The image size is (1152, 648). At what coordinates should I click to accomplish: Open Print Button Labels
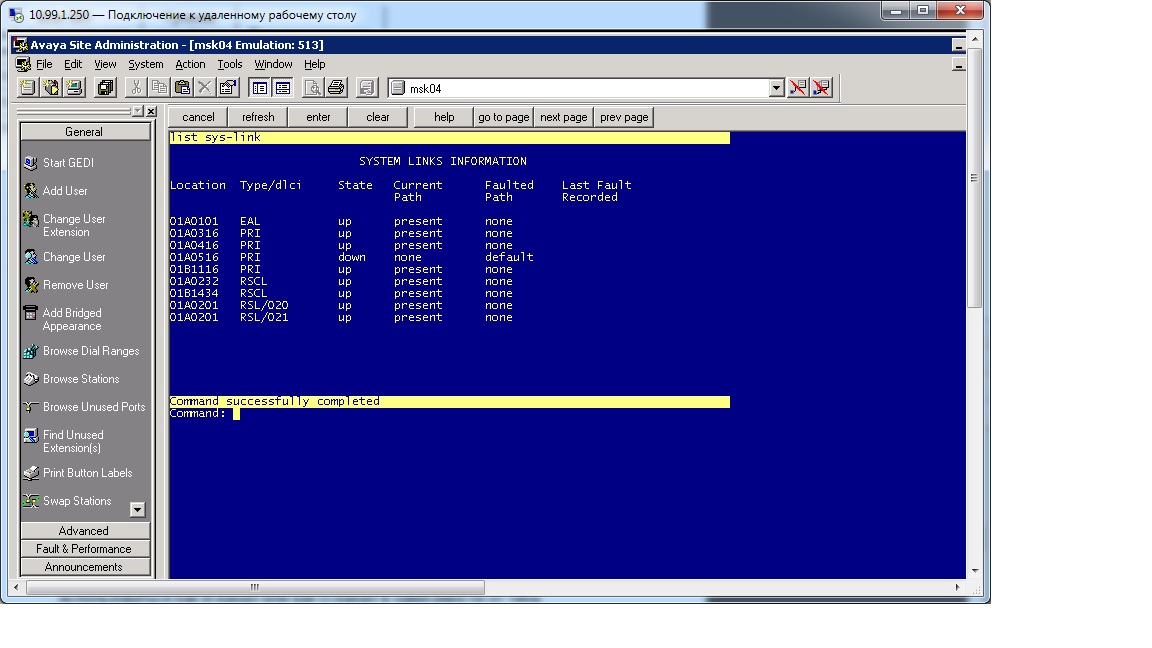pos(78,473)
